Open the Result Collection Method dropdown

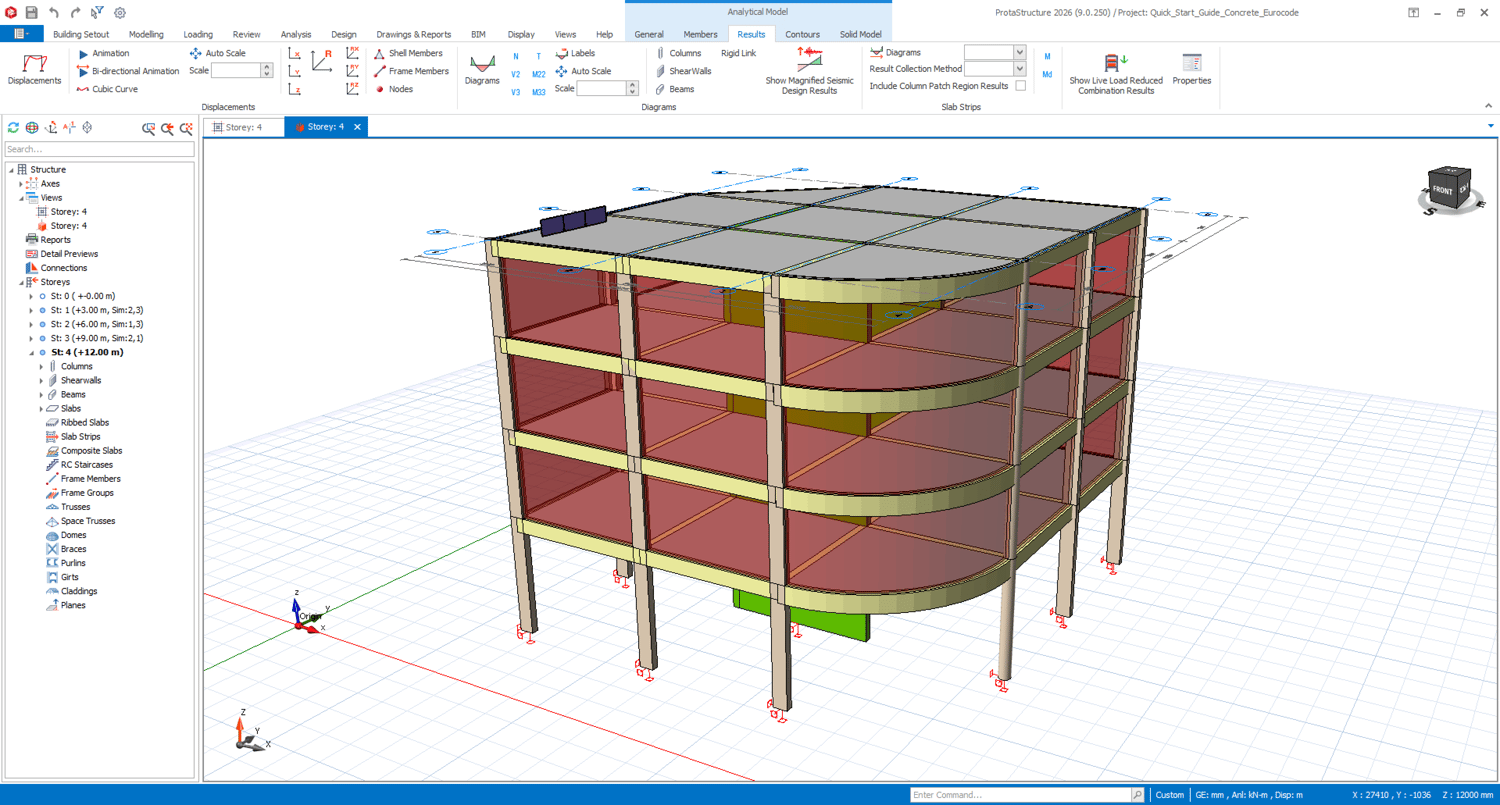click(1019, 69)
